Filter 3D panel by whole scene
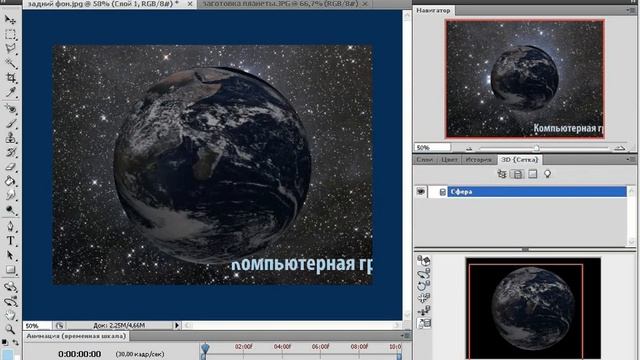640x360 pixels. [502, 174]
